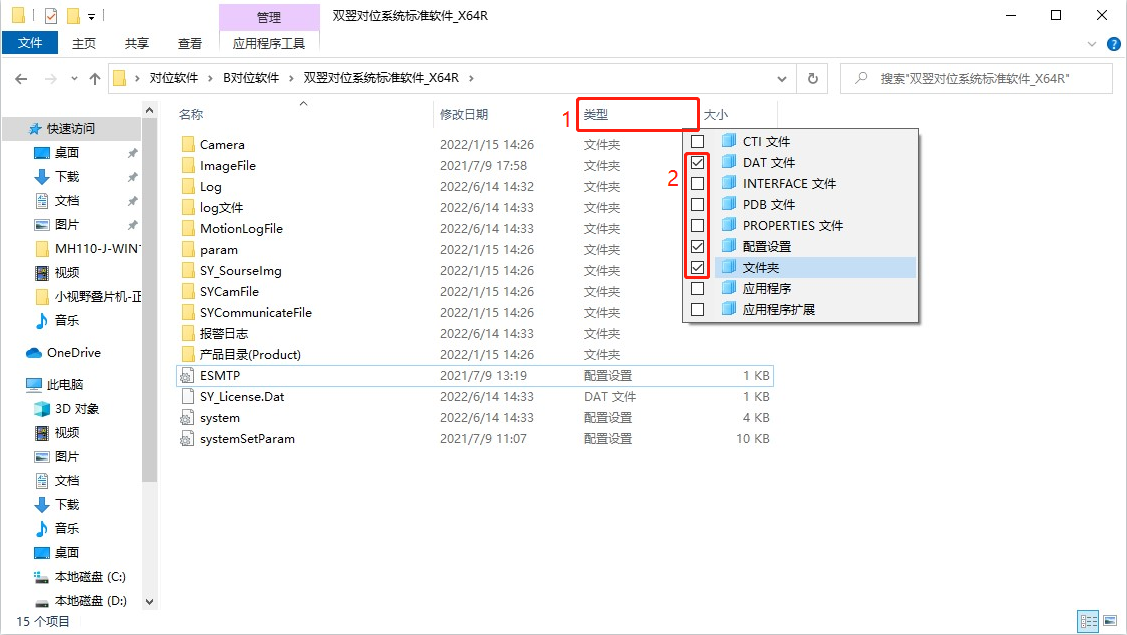Enable the 应用程序扩展 filter checkbox

click(698, 310)
